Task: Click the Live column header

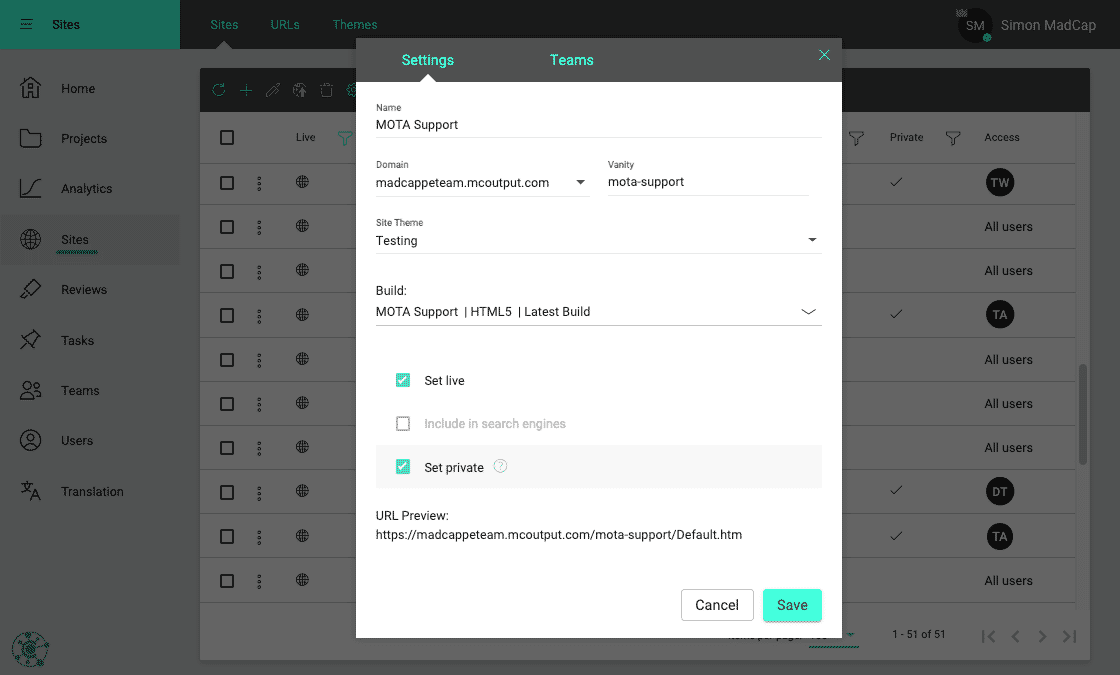Action: click(305, 137)
